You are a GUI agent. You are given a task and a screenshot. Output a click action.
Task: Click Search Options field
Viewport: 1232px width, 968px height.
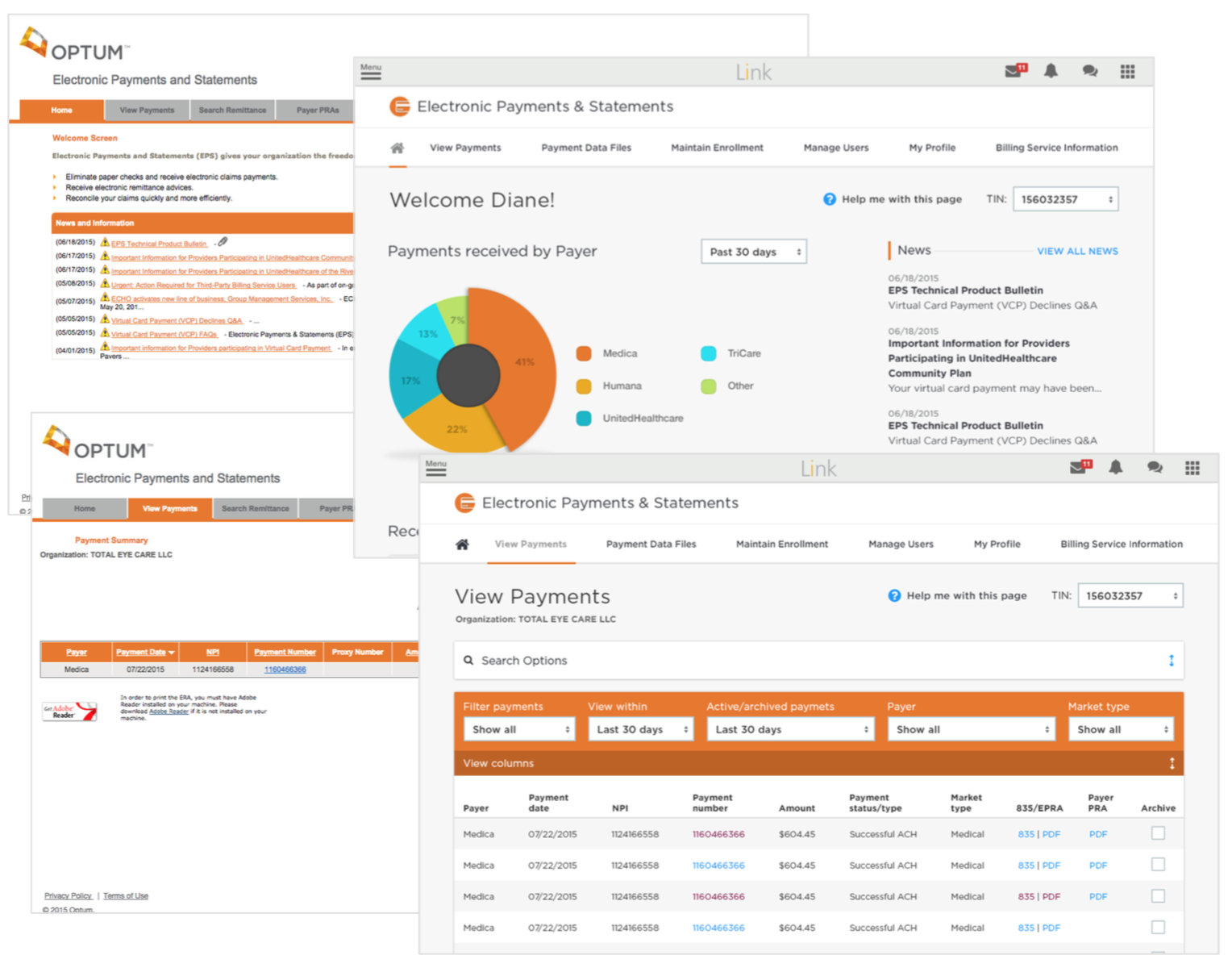coord(818,661)
